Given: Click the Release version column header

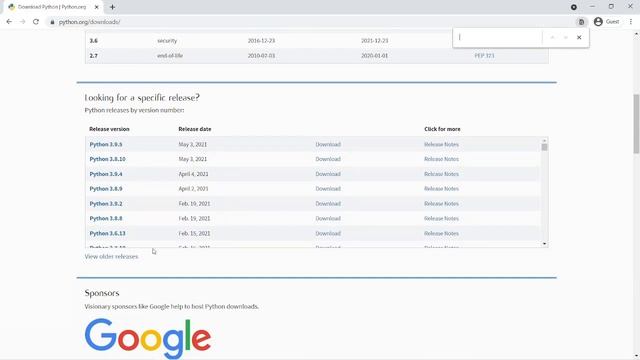Looking at the screenshot, I should [x=109, y=129].
